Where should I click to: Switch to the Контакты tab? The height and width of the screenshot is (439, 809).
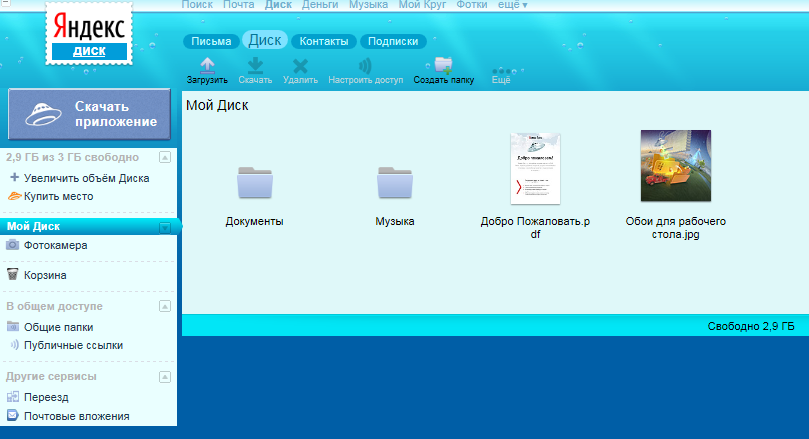[323, 41]
